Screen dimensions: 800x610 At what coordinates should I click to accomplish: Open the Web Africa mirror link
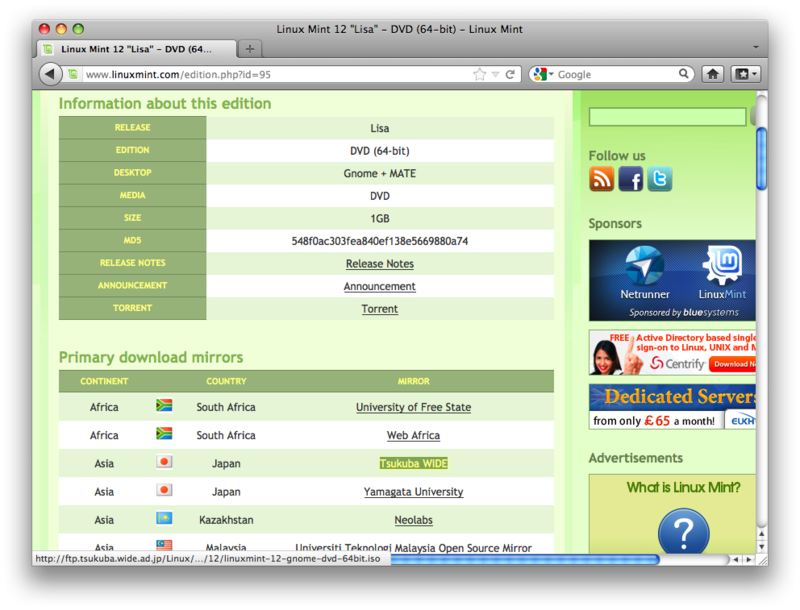[413, 435]
